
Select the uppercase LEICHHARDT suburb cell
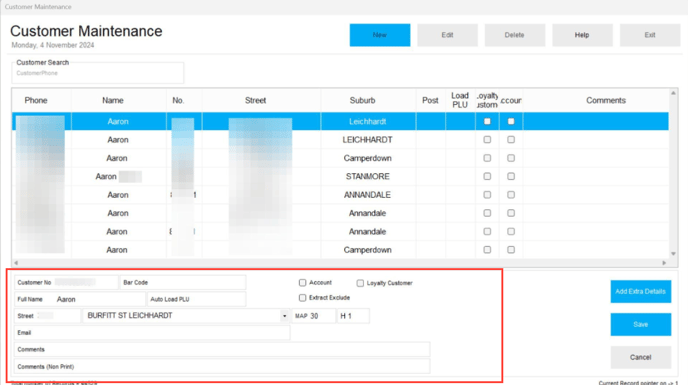click(368, 140)
